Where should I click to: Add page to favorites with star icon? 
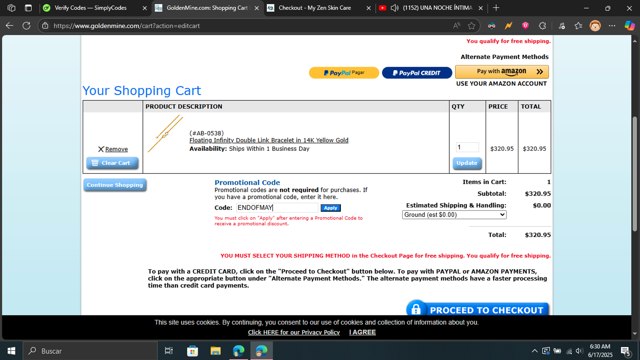(x=471, y=26)
